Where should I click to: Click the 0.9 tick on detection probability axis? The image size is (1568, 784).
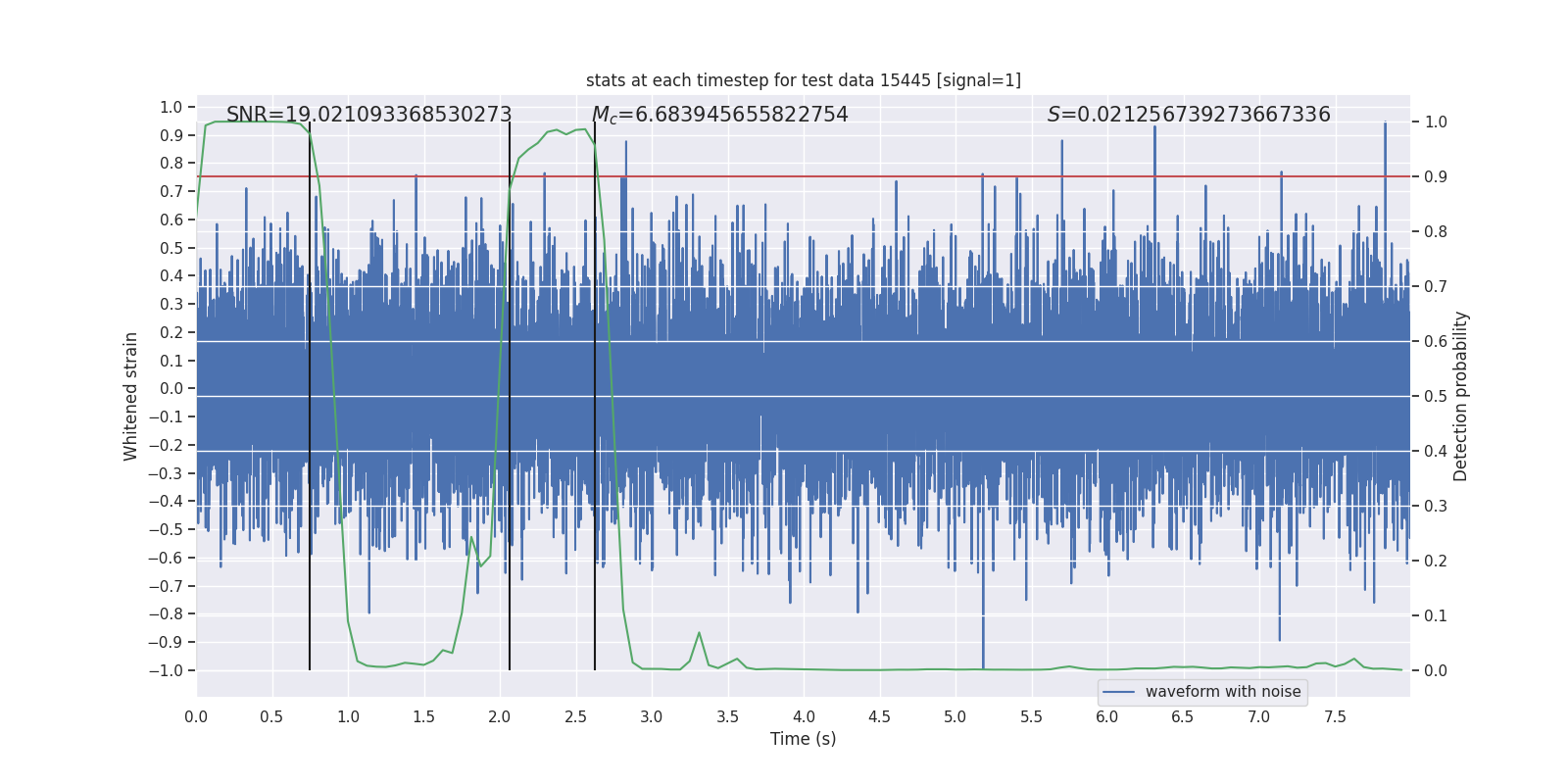click(x=1436, y=176)
